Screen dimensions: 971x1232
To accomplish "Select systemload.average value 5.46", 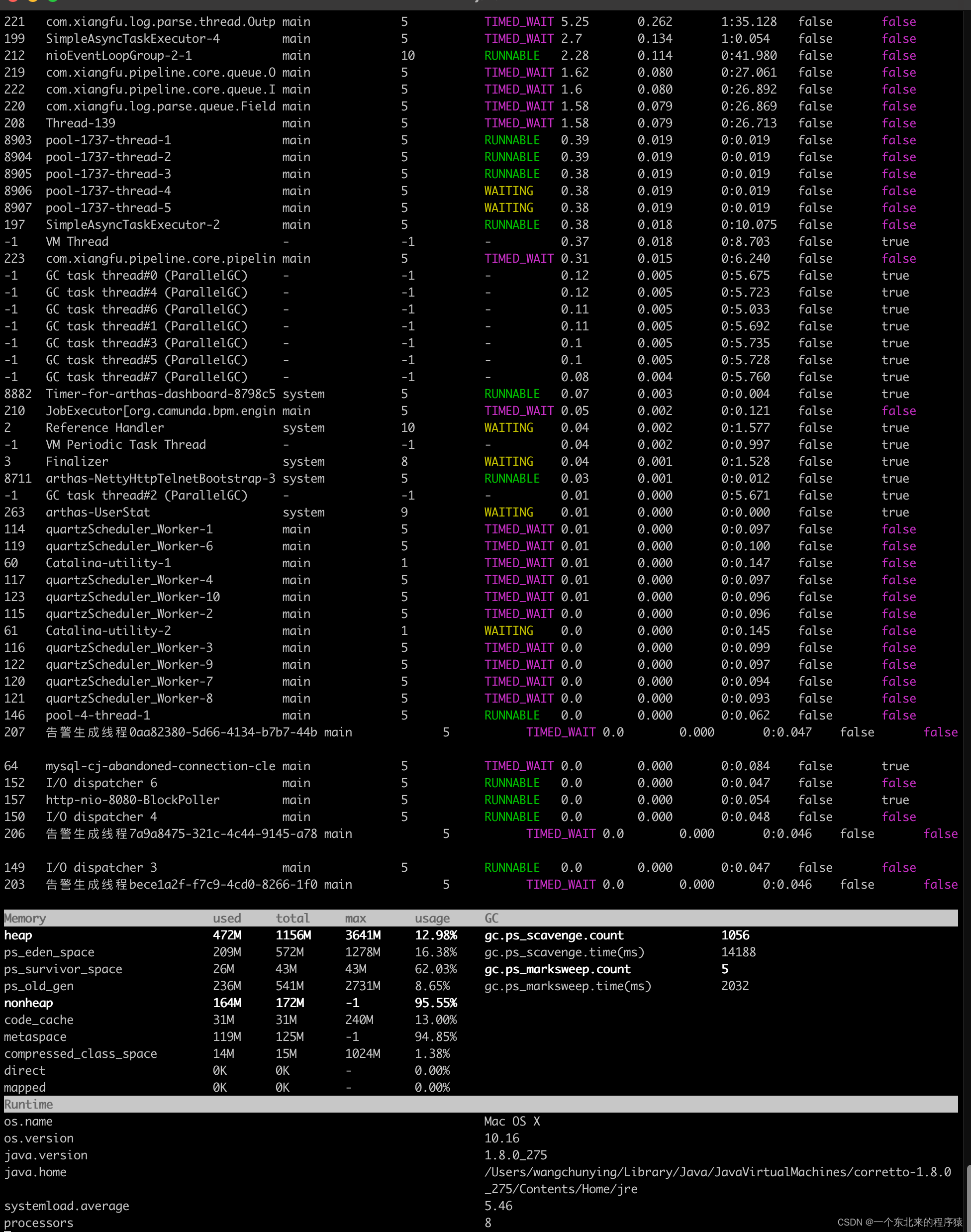I will 498,1207.
